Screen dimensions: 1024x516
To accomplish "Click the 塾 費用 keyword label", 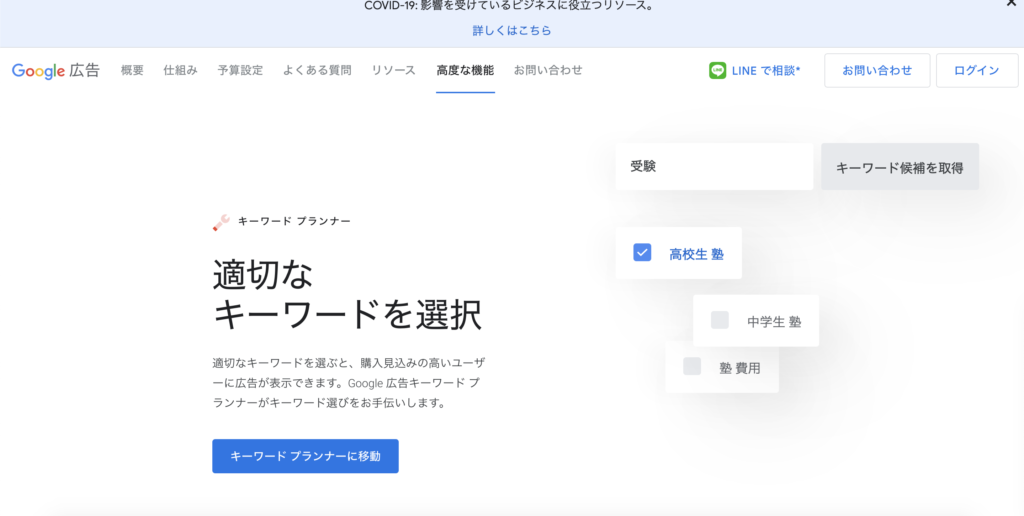I will [740, 368].
